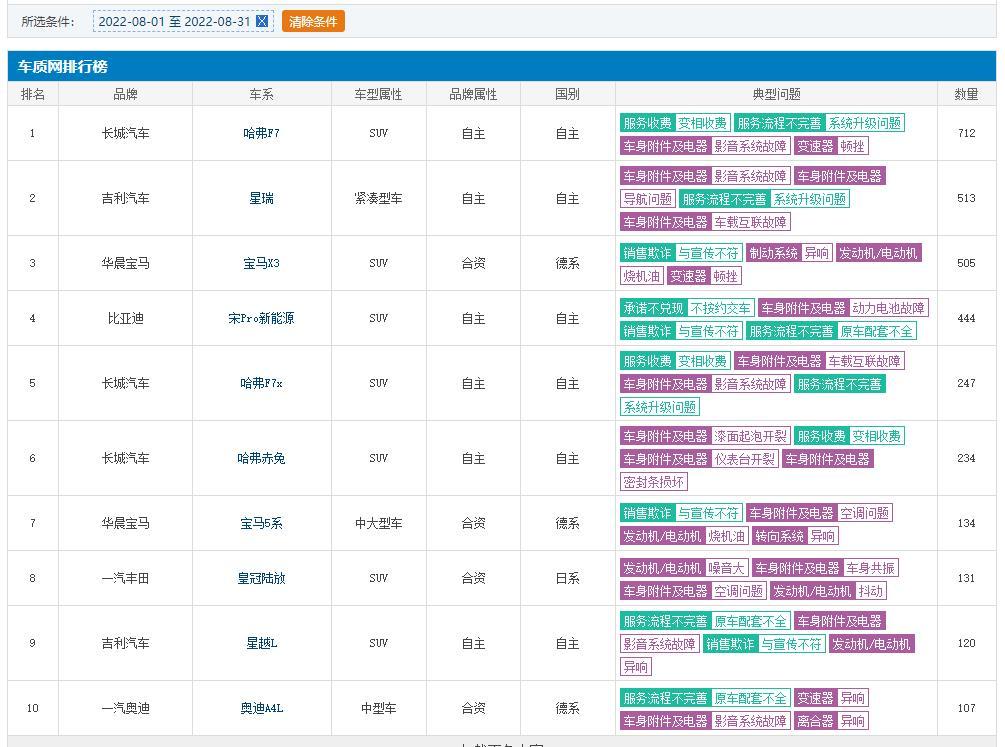The height and width of the screenshot is (747, 1005).
Task: Click the 密封条损坏 tag
Action: (654, 482)
